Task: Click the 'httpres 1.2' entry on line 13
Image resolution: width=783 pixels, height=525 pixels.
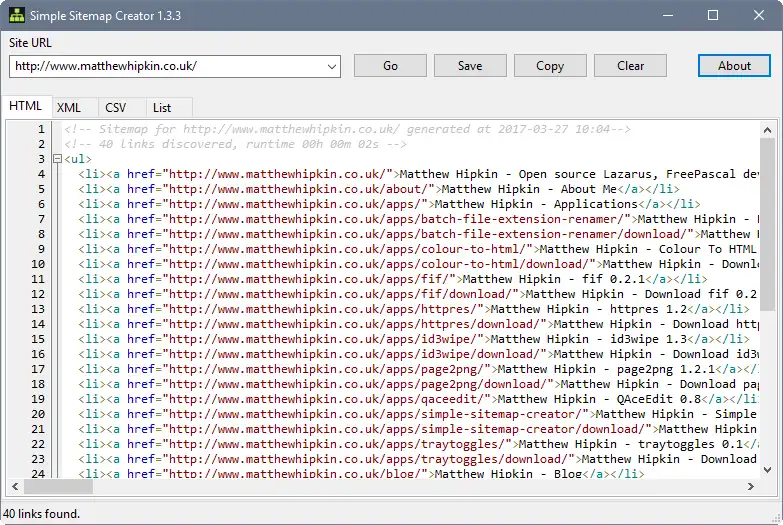Action: [x=648, y=309]
